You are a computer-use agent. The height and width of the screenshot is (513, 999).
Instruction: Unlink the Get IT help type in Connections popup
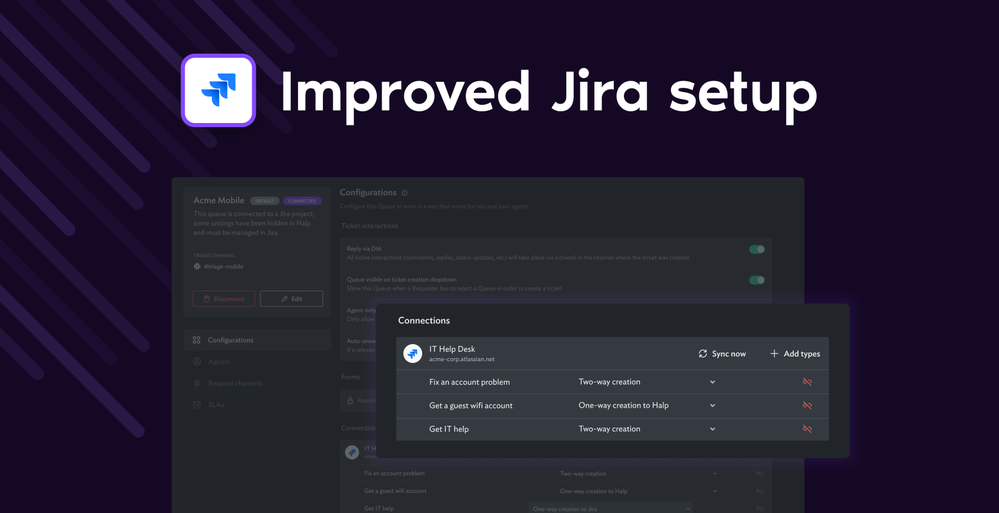pyautogui.click(x=807, y=429)
